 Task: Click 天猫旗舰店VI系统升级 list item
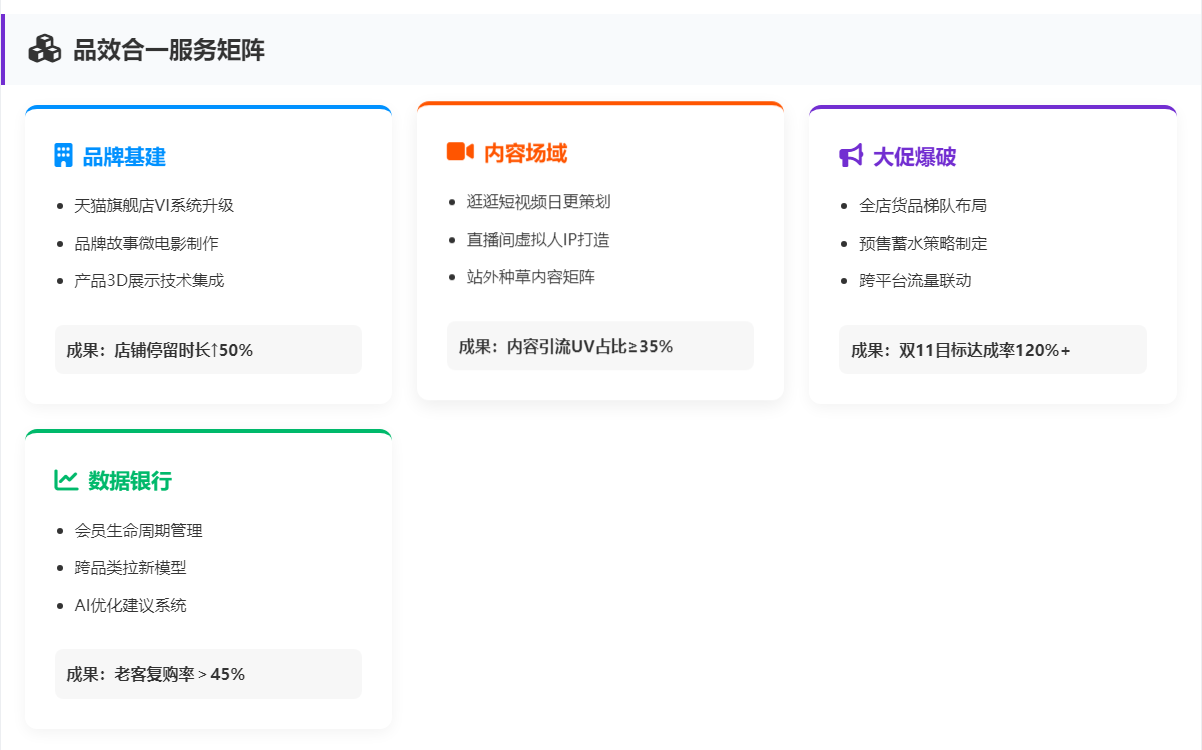click(154, 206)
